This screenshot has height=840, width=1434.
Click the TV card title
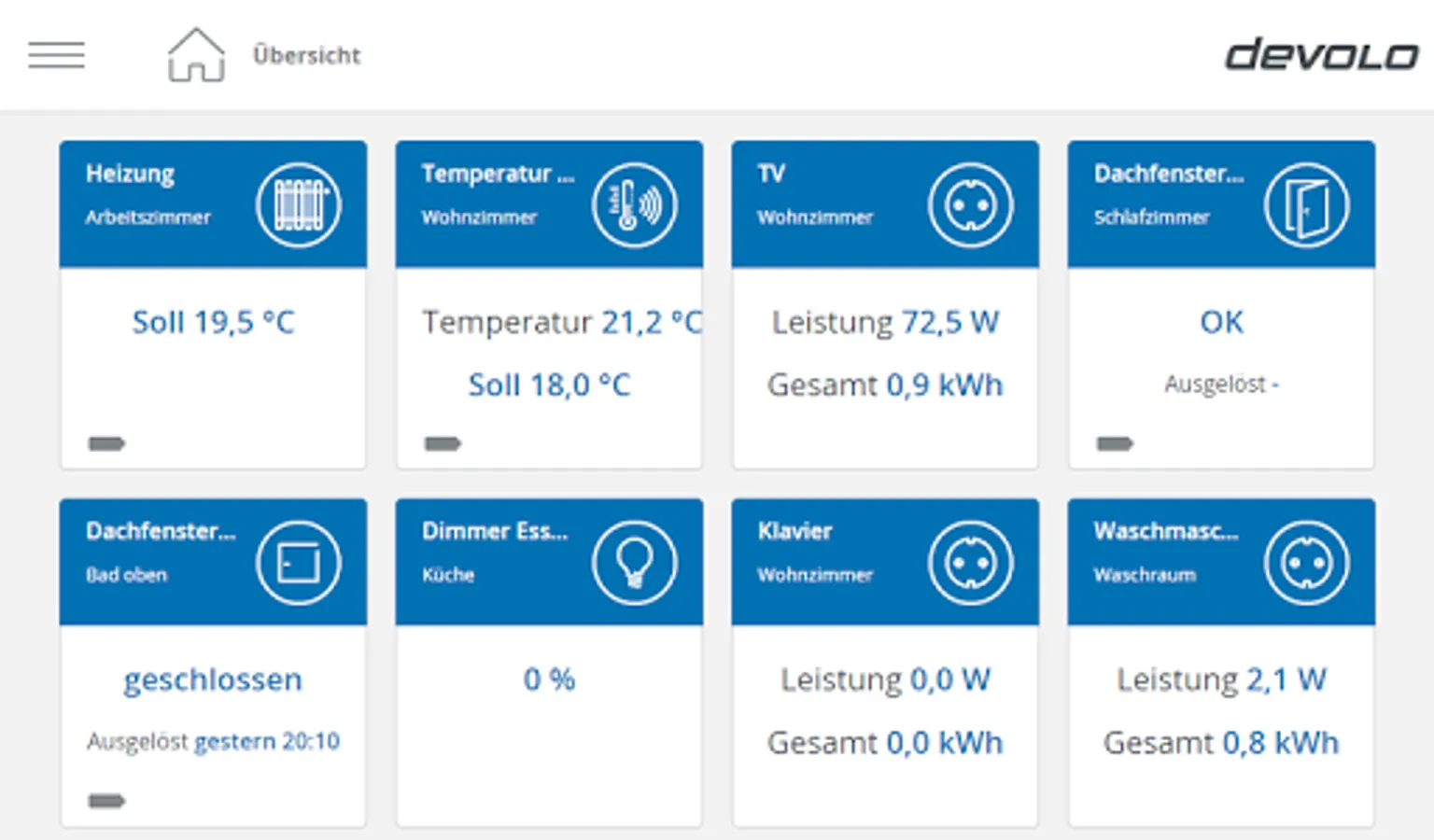[x=771, y=174]
